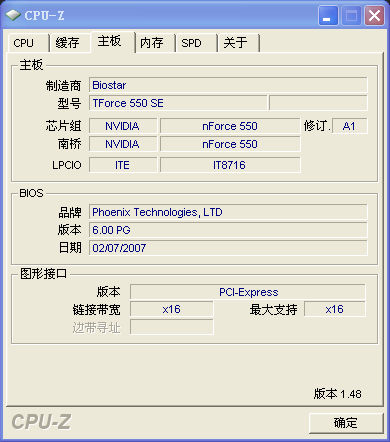Open the 缓存 tab
This screenshot has height=442, width=390.
[x=69, y=43]
